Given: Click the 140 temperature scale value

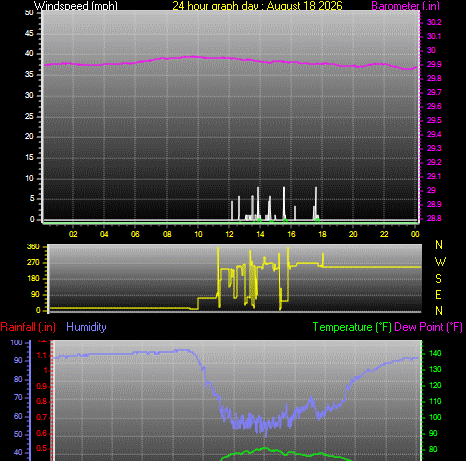Looking at the screenshot, I should coord(435,353).
